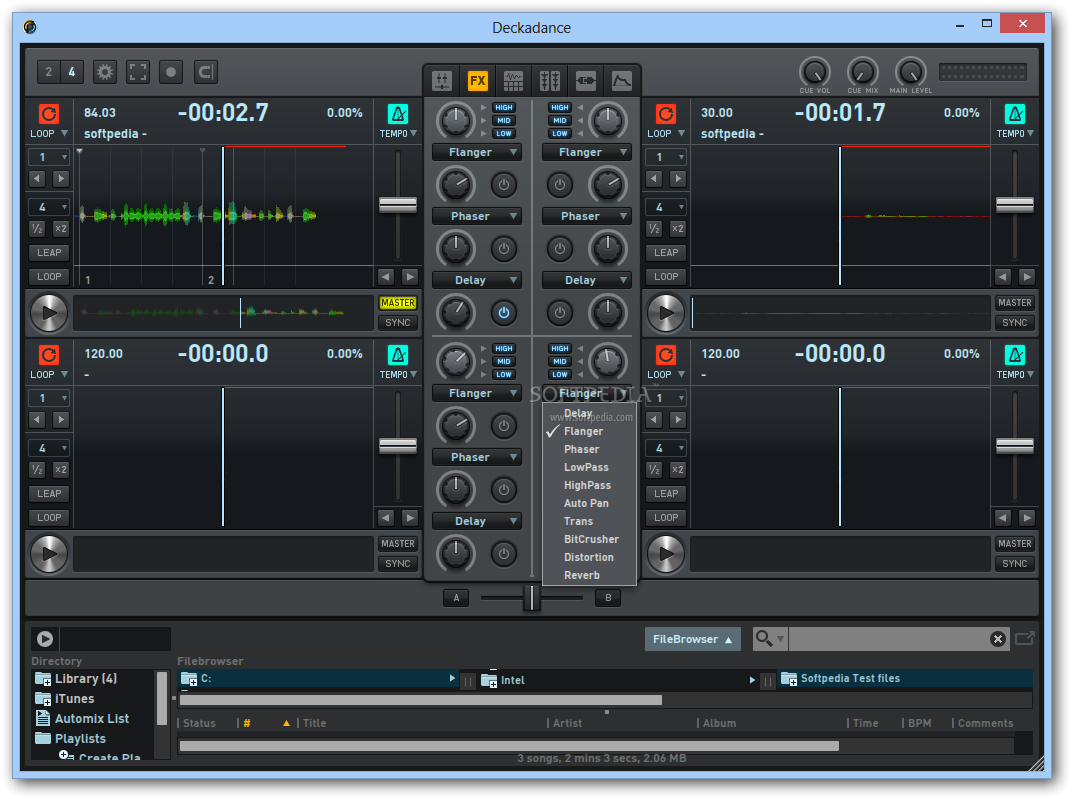The height and width of the screenshot is (799, 1072).
Task: Play the 30.00 BPM deck
Action: click(666, 312)
